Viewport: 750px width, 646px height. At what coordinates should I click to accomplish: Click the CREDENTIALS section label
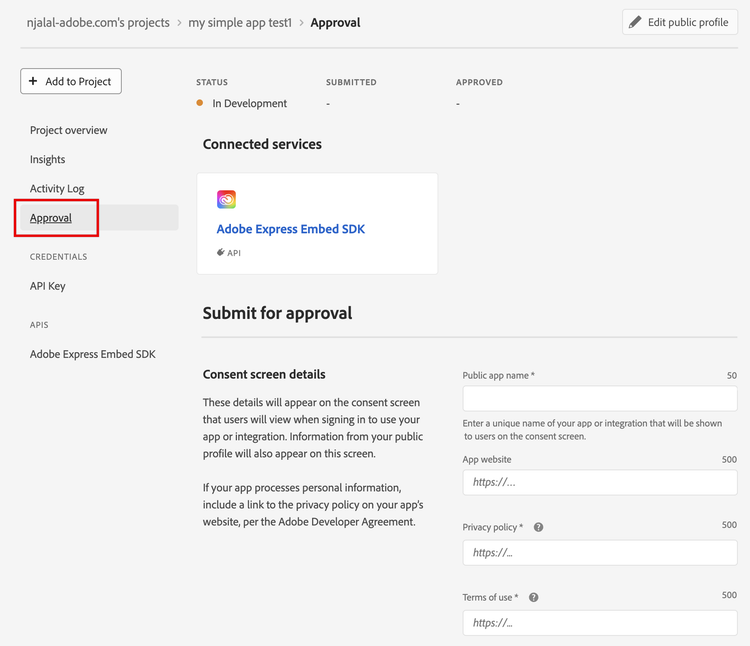click(58, 257)
